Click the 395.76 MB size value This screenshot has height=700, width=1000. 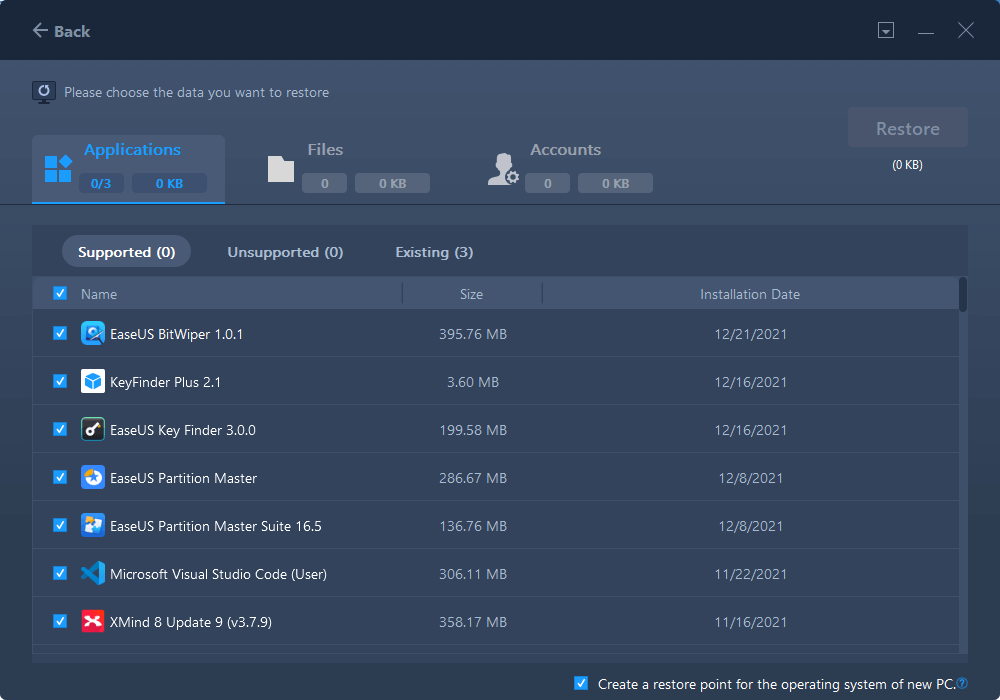pyautogui.click(x=473, y=334)
